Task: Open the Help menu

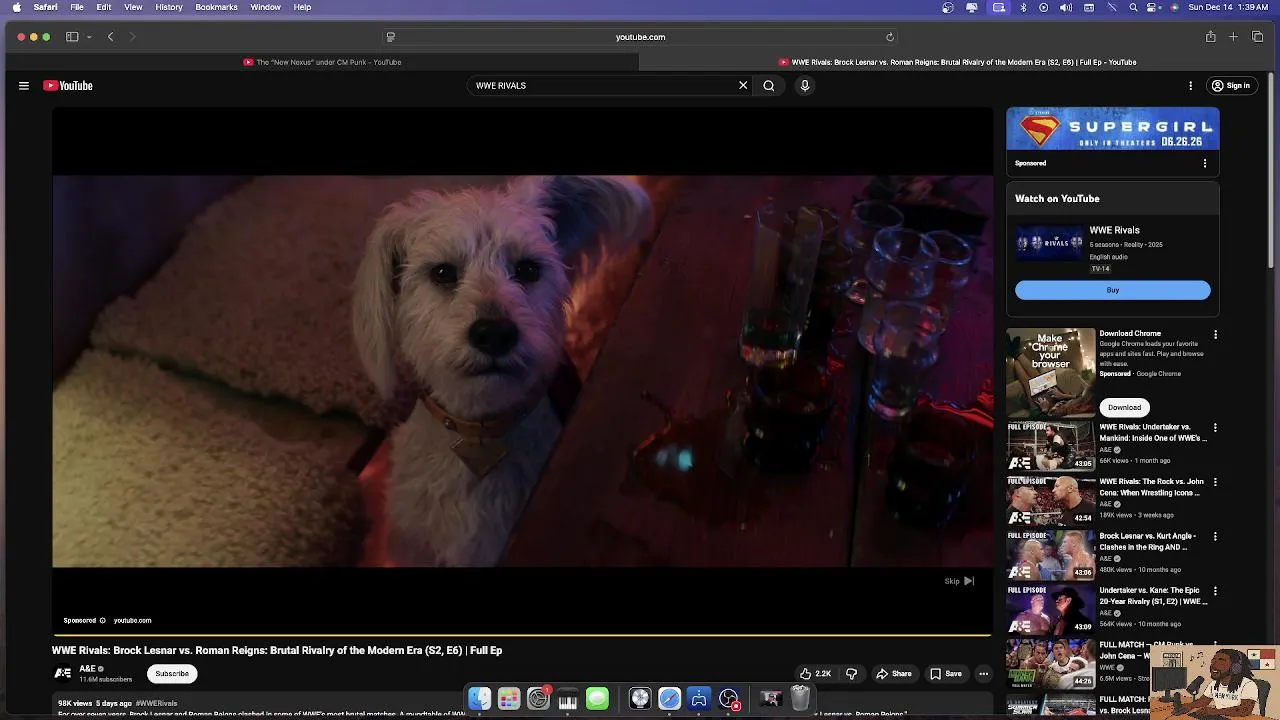Action: point(302,7)
